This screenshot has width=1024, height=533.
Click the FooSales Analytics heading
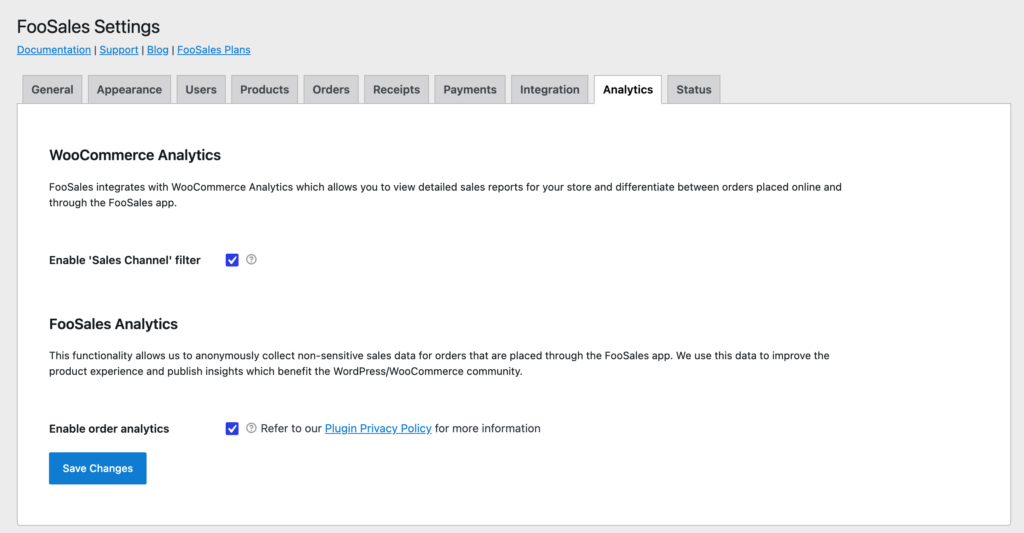pos(114,325)
